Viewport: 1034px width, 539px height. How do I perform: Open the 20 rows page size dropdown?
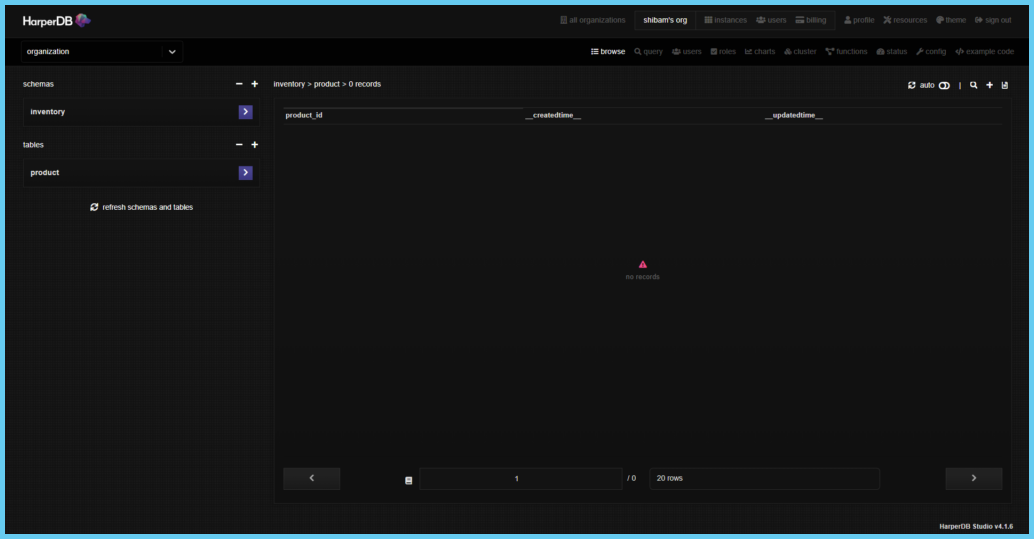(764, 479)
